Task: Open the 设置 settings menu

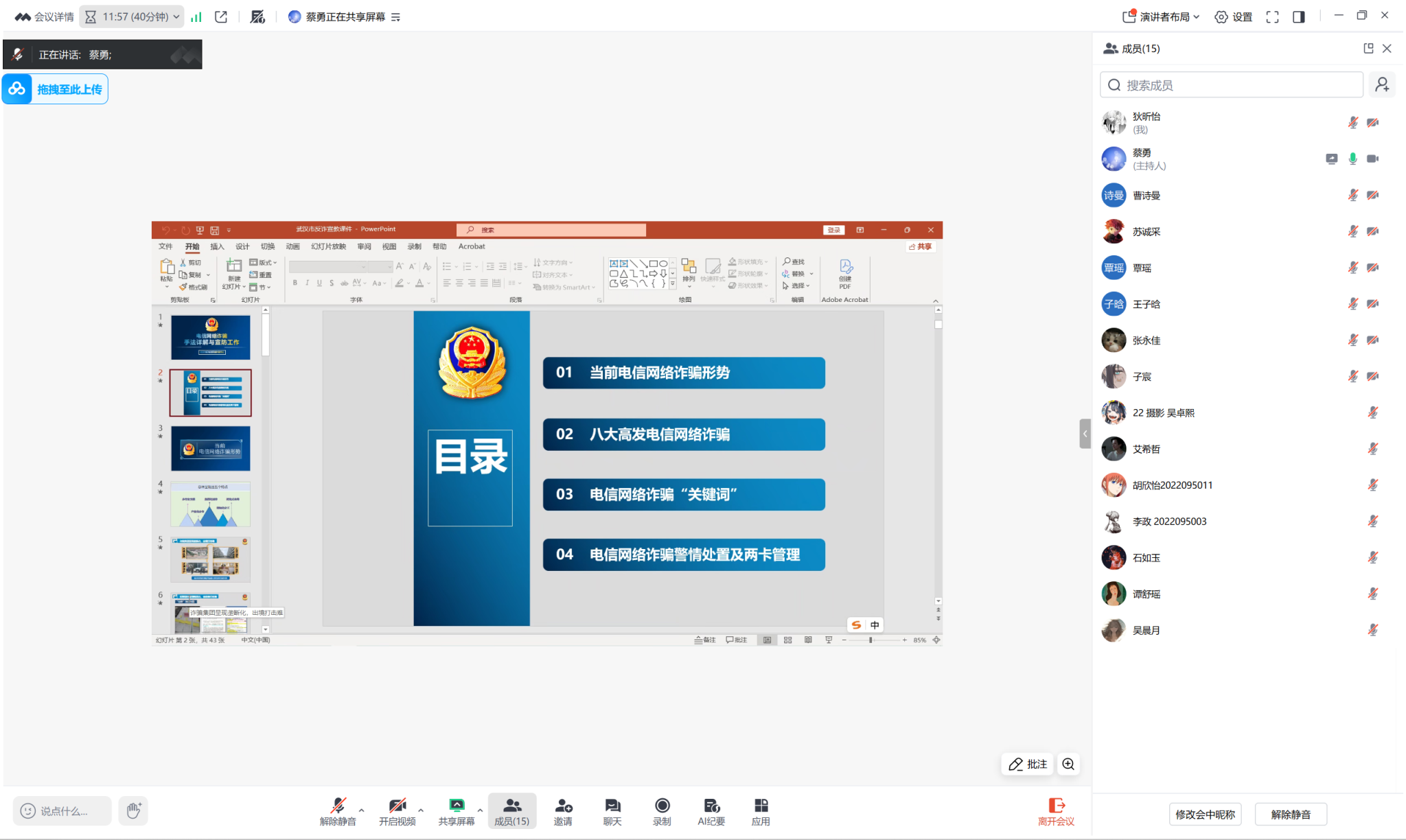Action: point(1234,17)
